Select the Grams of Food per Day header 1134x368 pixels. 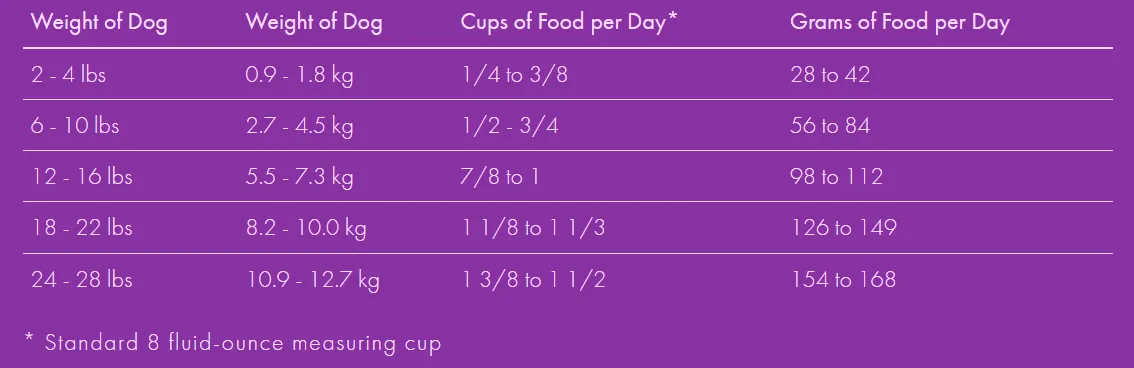[900, 22]
